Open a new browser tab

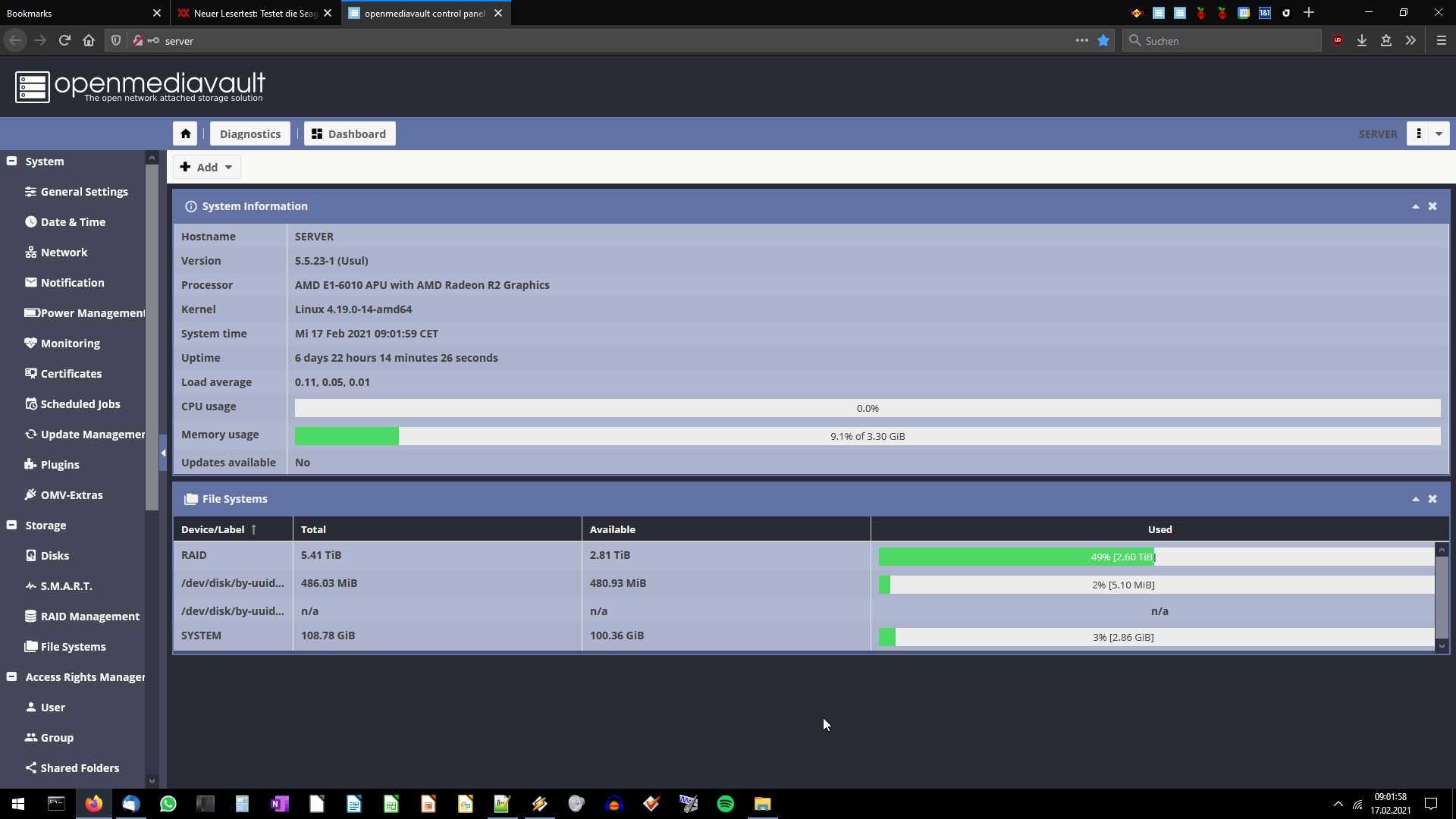coord(1309,13)
